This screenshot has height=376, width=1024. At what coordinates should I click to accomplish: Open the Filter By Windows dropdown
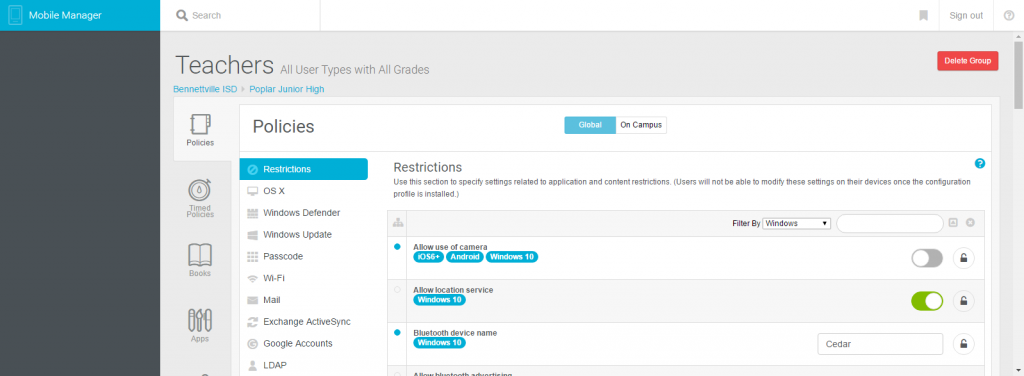point(796,223)
